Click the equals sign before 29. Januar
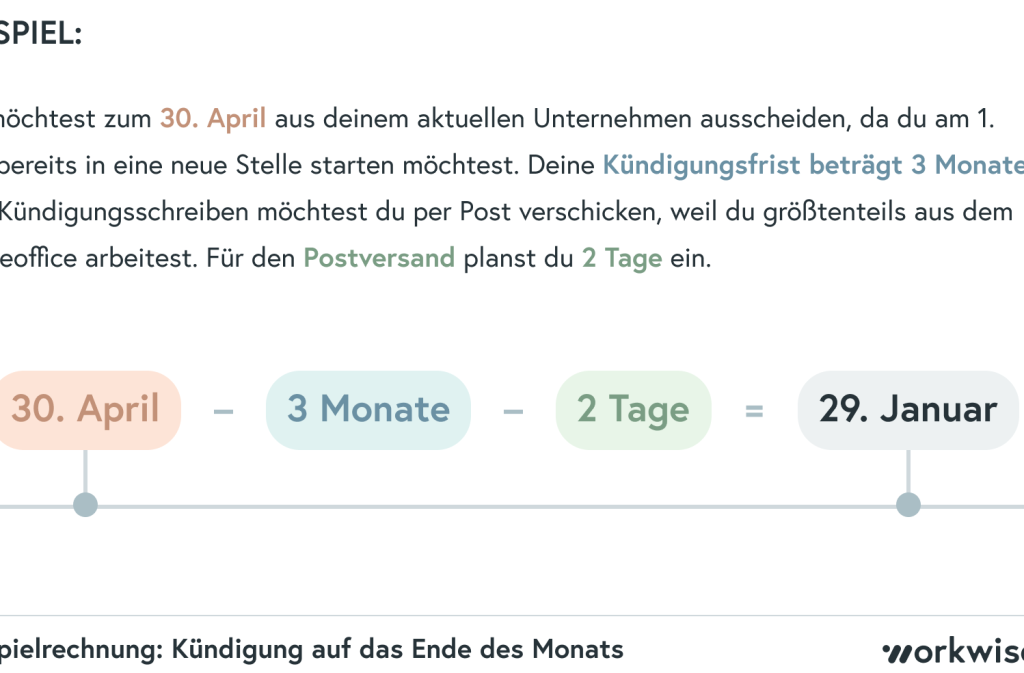Viewport: 1024px width, 673px height. click(754, 410)
